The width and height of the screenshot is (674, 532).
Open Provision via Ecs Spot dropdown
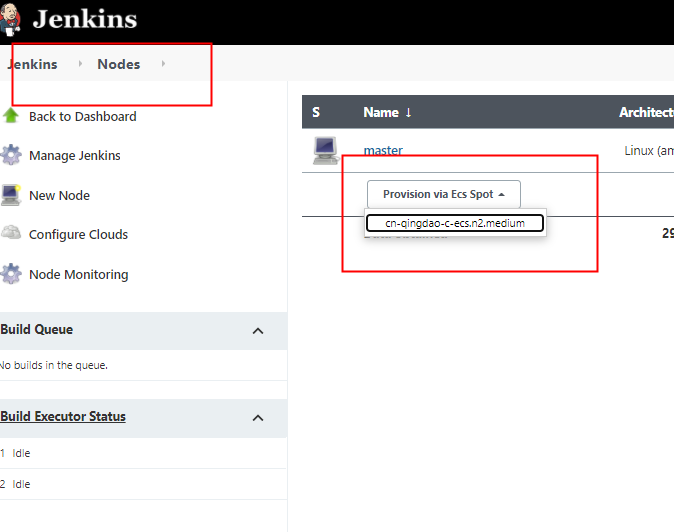(444, 194)
